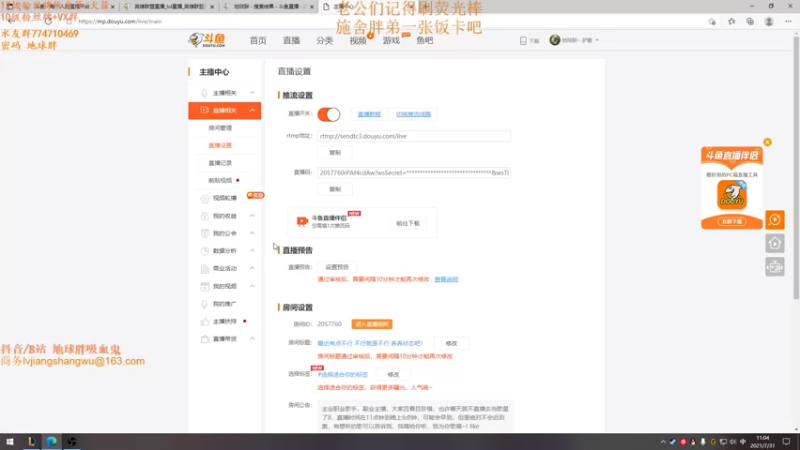Viewport: 800px width, 450px height.
Task: Expand the 数据分析 chevron
Action: coord(252,251)
